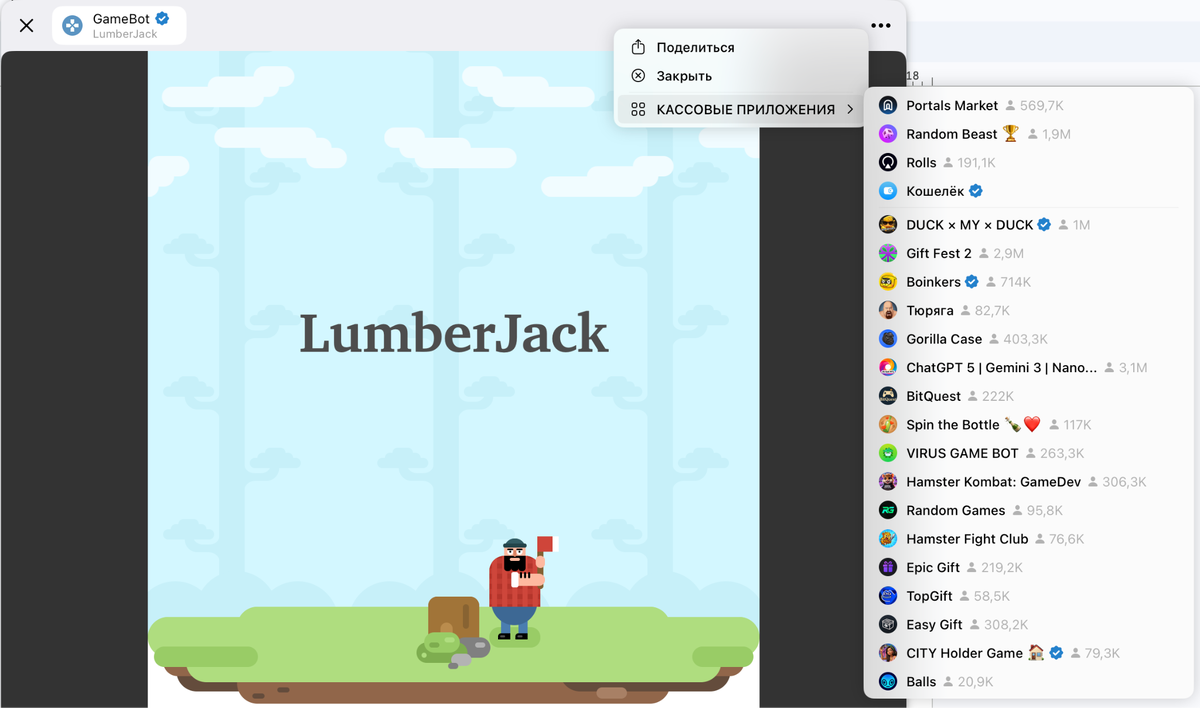This screenshot has height=708, width=1200.
Task: Click the Epic Gift app icon
Action: (x=888, y=567)
